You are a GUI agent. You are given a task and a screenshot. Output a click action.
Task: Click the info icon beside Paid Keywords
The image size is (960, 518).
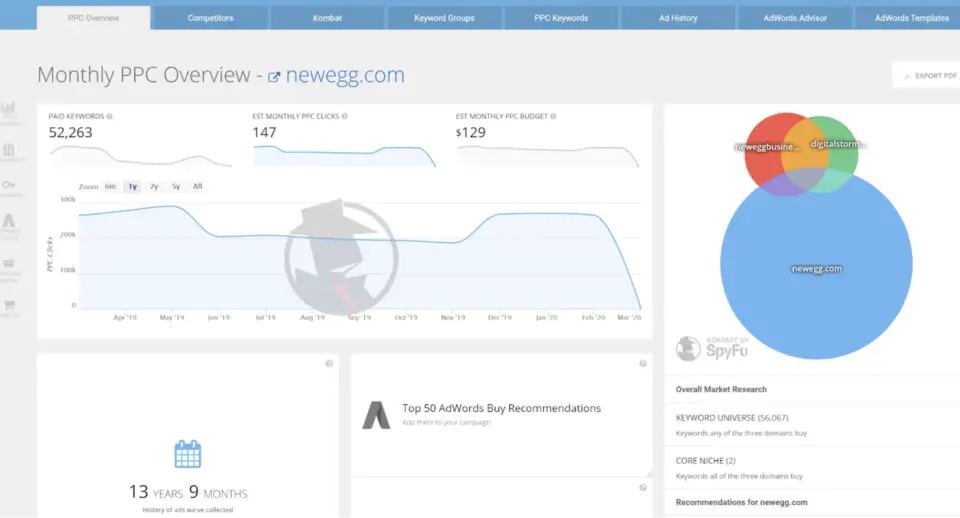(x=110, y=116)
